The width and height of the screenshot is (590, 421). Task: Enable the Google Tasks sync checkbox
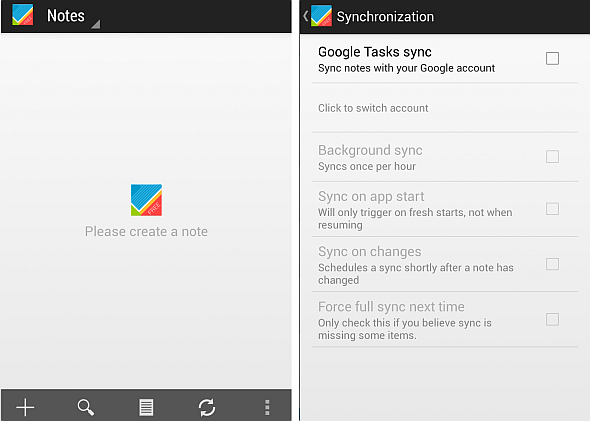tap(552, 58)
